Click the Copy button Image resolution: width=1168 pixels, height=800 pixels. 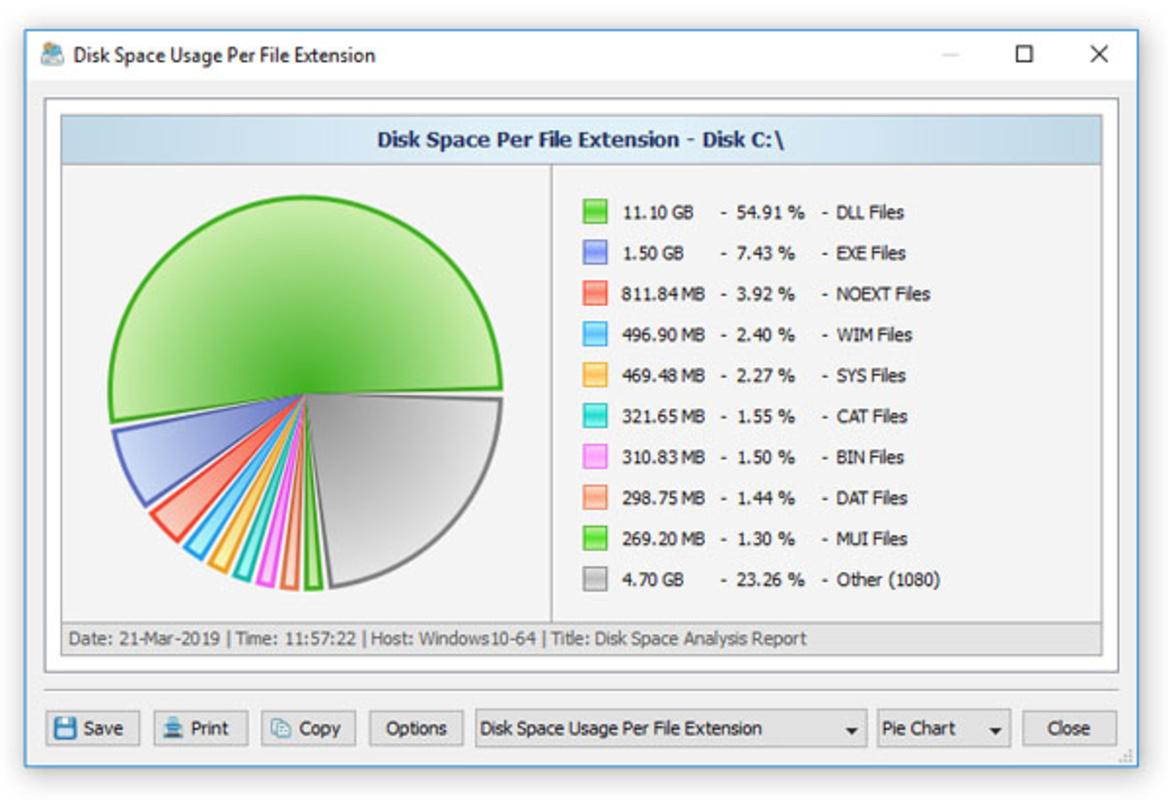click(x=308, y=728)
